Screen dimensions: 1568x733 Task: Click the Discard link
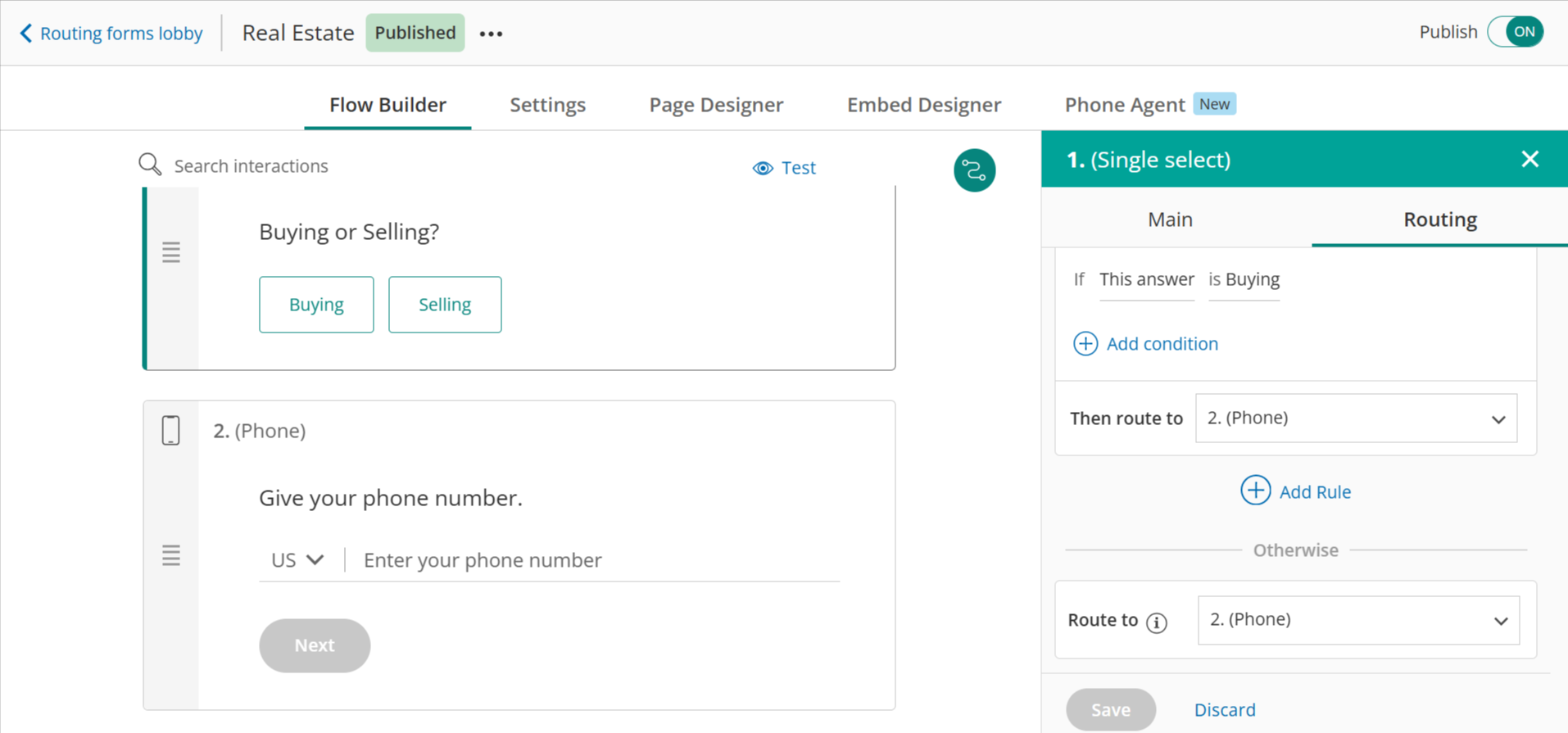[1224, 710]
